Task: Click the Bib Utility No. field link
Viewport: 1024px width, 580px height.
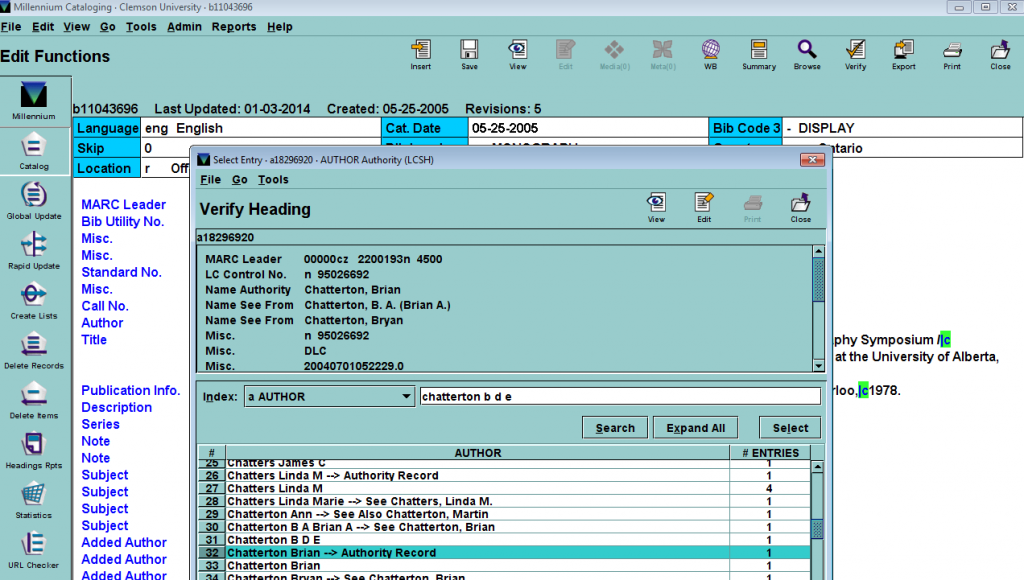Action: click(x=123, y=221)
